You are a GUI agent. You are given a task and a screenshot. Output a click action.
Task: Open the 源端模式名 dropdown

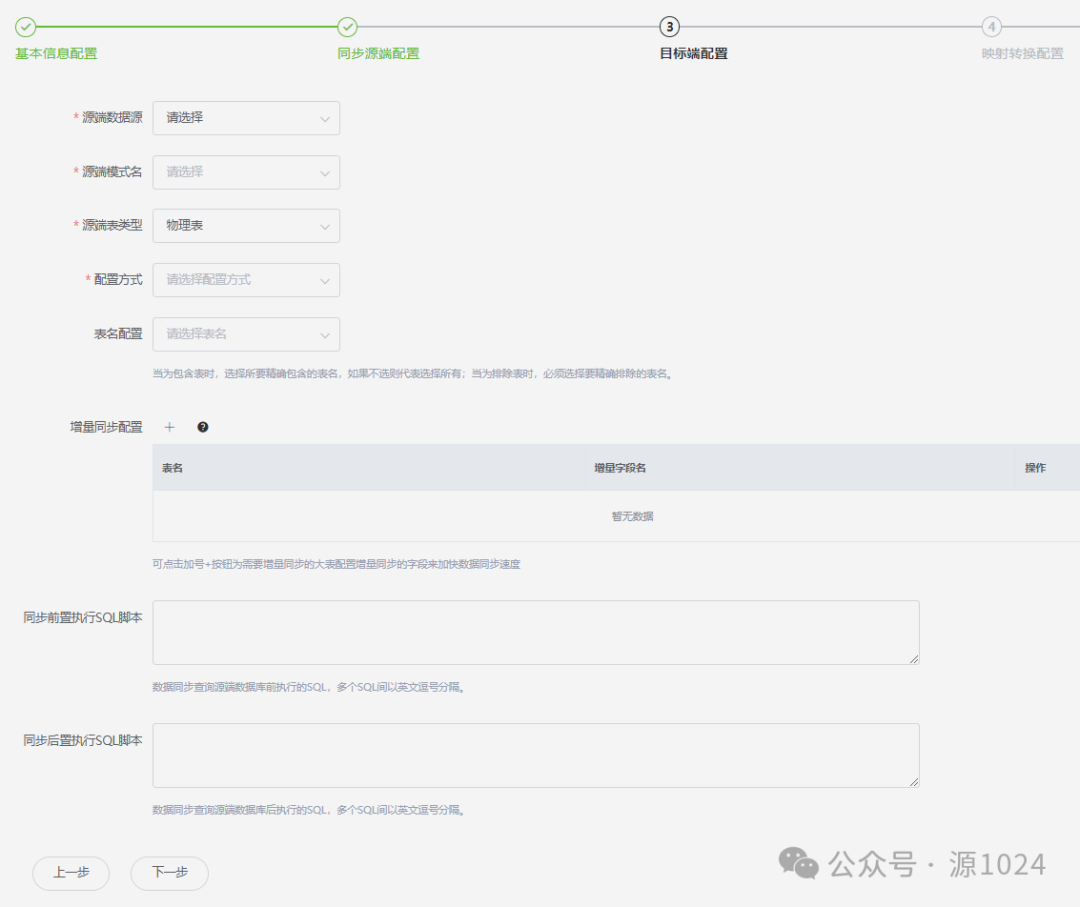click(246, 172)
